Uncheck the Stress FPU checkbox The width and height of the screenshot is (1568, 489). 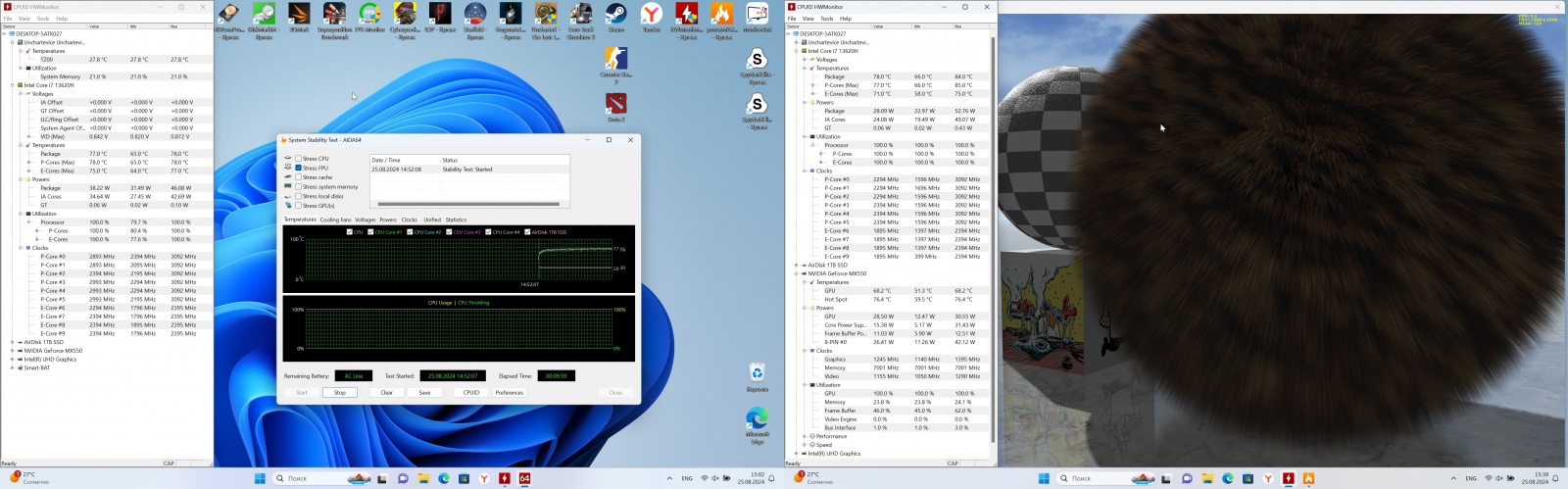point(299,168)
